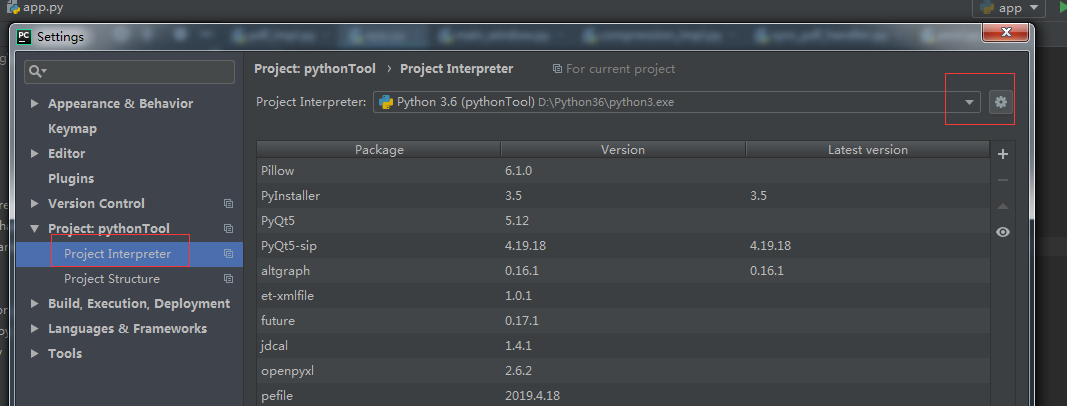Click the copy icon beside Project: pythonTool
Image resolution: width=1067 pixels, height=406 pixels.
pos(229,229)
